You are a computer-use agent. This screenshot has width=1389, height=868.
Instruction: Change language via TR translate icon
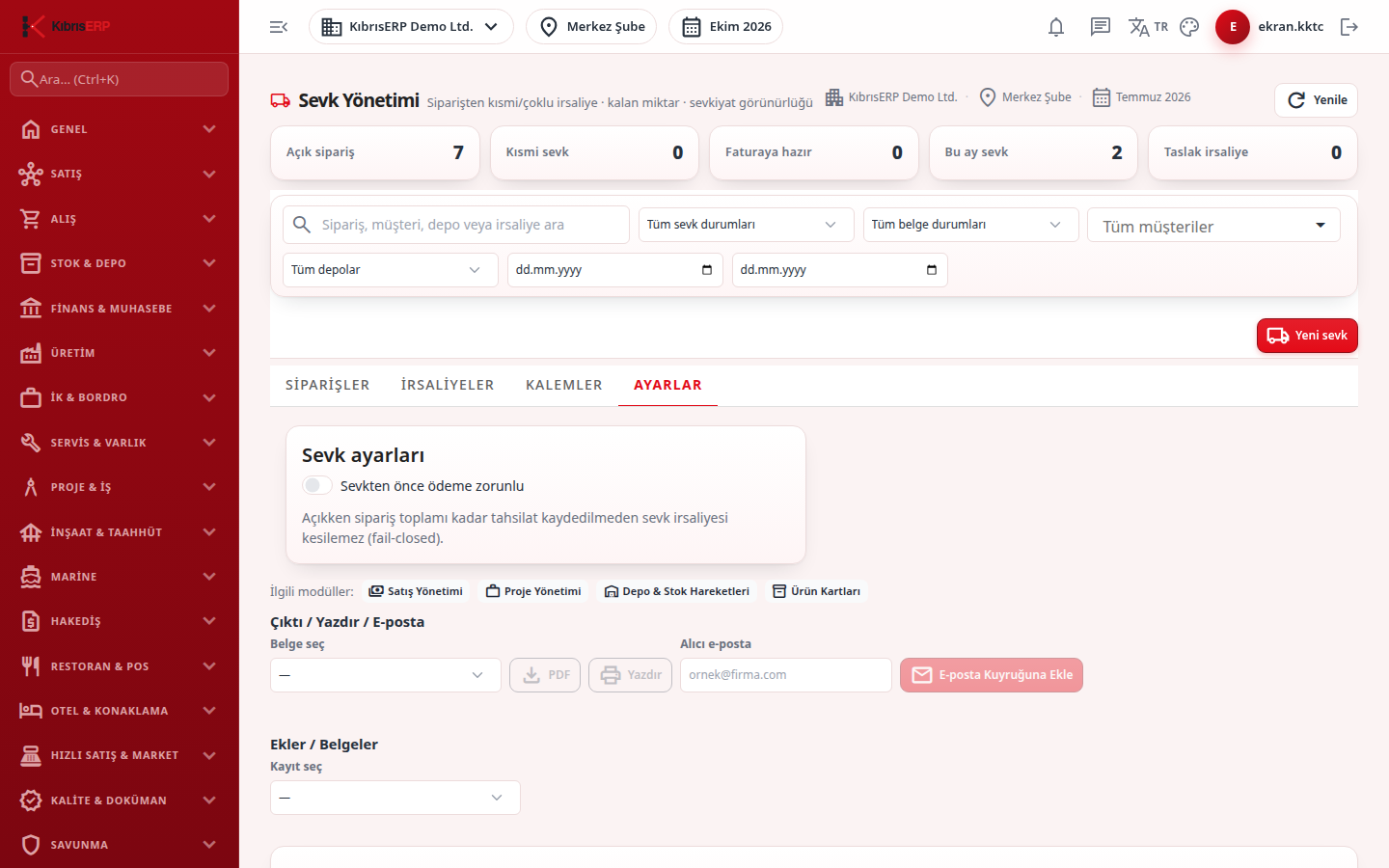point(1148,27)
